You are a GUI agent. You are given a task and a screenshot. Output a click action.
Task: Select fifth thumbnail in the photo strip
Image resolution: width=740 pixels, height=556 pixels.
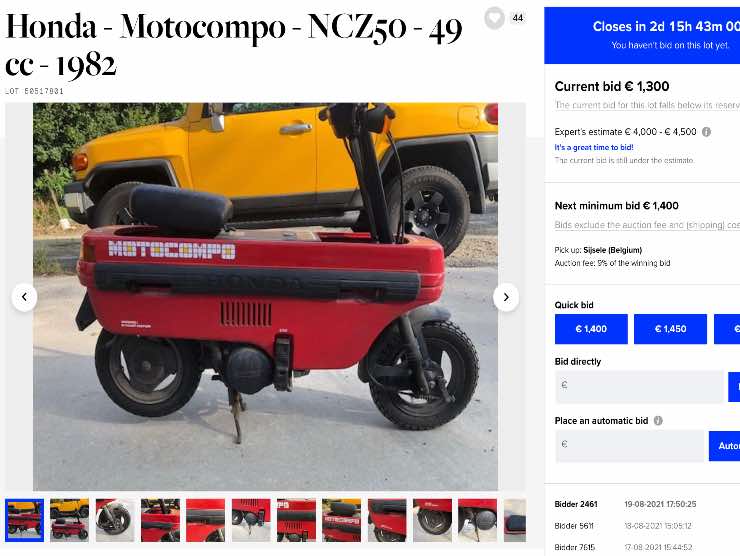coord(205,520)
